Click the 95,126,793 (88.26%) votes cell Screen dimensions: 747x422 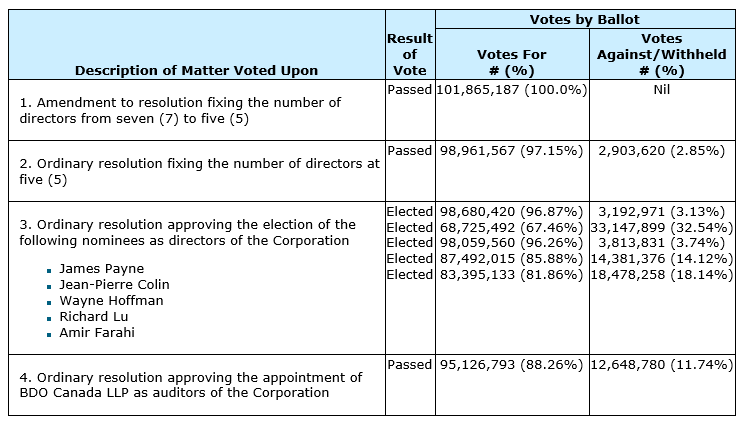point(511,364)
